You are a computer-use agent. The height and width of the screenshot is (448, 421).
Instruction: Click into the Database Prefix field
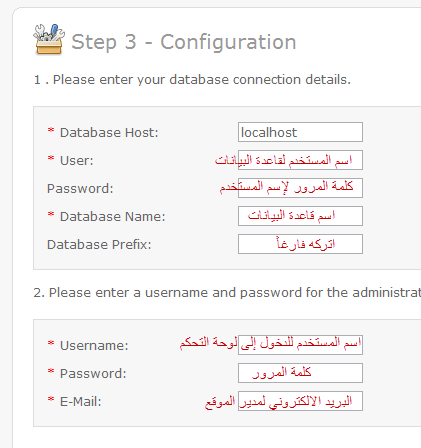click(300, 244)
